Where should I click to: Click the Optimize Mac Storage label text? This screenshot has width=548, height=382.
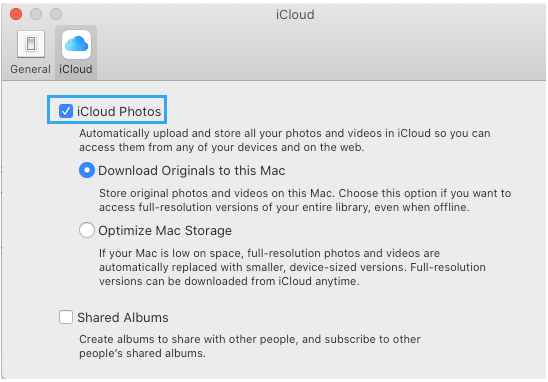pos(165,231)
